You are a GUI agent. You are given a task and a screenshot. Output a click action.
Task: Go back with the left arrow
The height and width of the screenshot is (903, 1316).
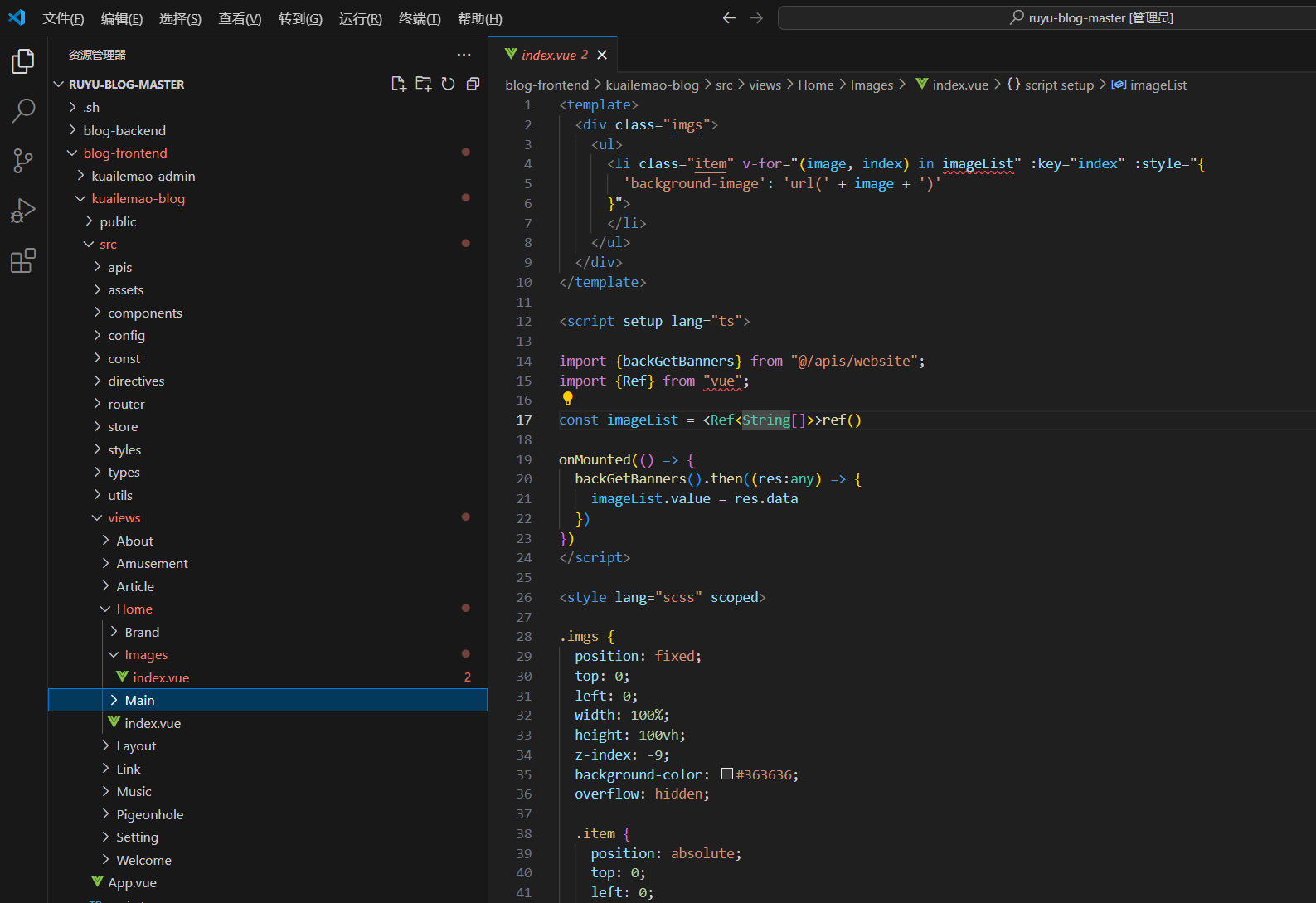[729, 17]
